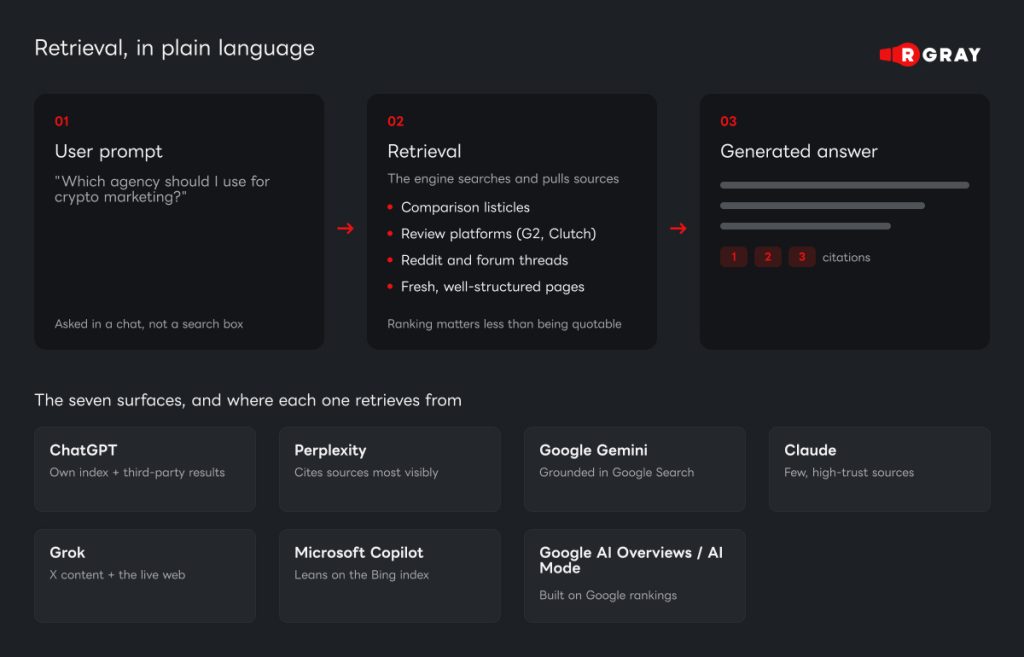Click "Review platforms (G2, Clutch)" bullet
Viewport: 1024px width, 657px height.
[x=498, y=234]
